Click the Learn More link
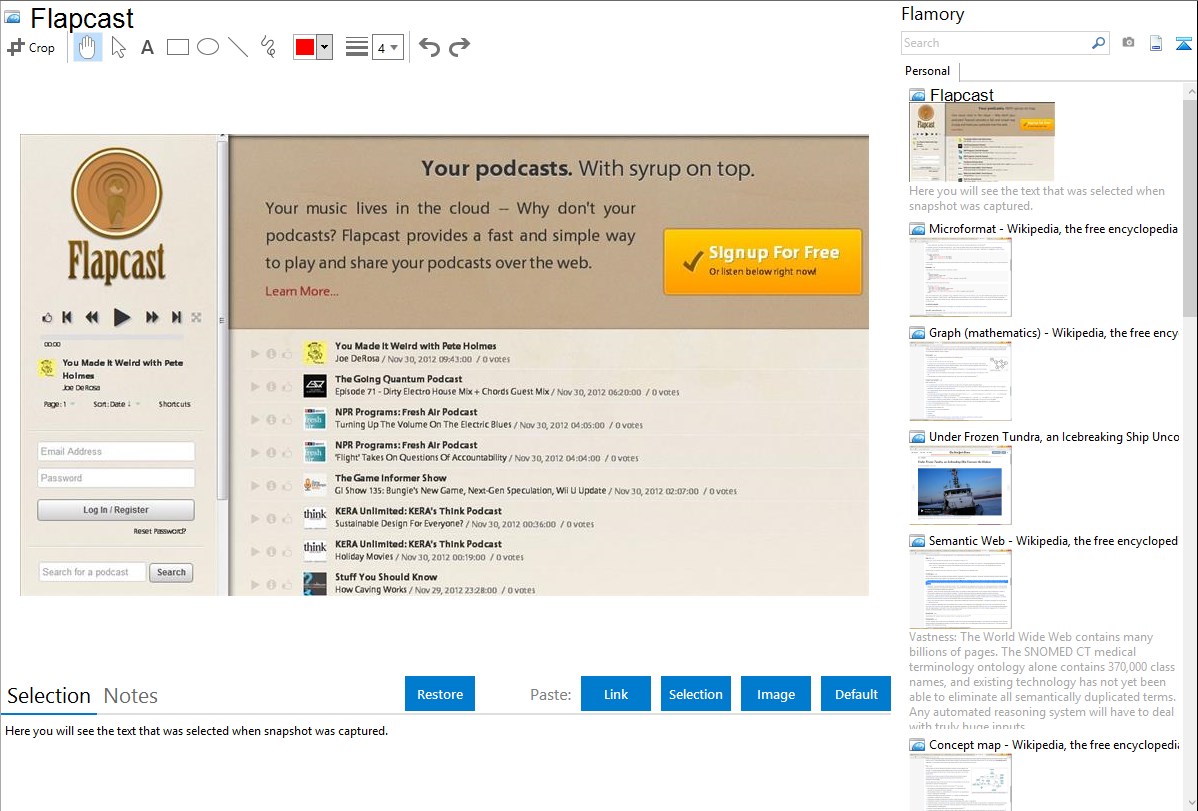This screenshot has width=1198, height=811. [x=302, y=291]
